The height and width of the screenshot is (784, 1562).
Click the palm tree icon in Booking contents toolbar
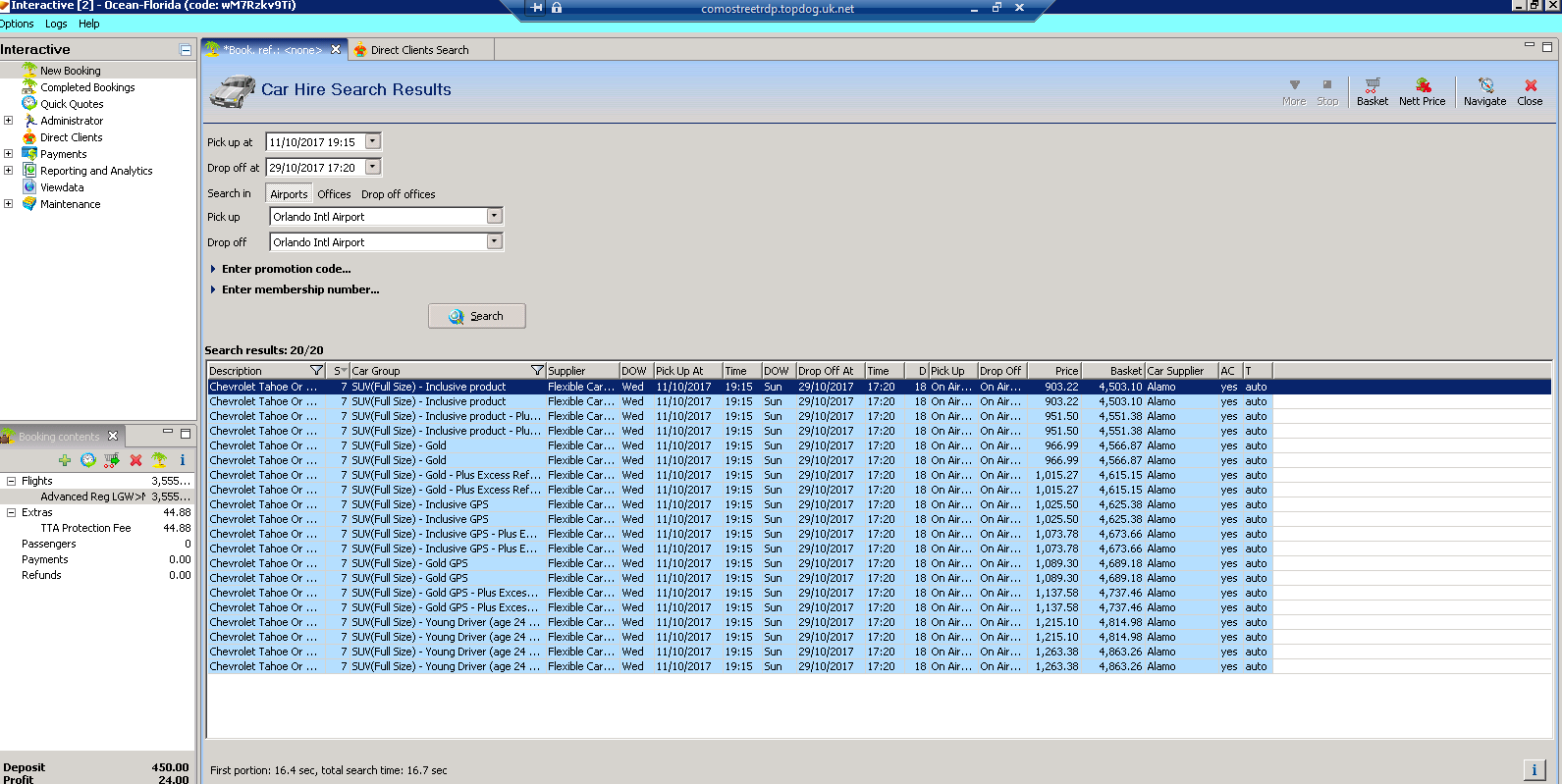tap(159, 460)
